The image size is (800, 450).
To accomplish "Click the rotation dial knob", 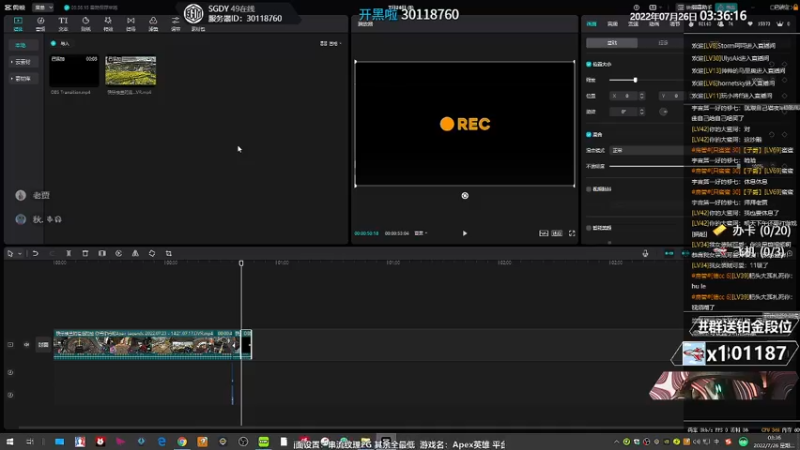I will coord(664,112).
